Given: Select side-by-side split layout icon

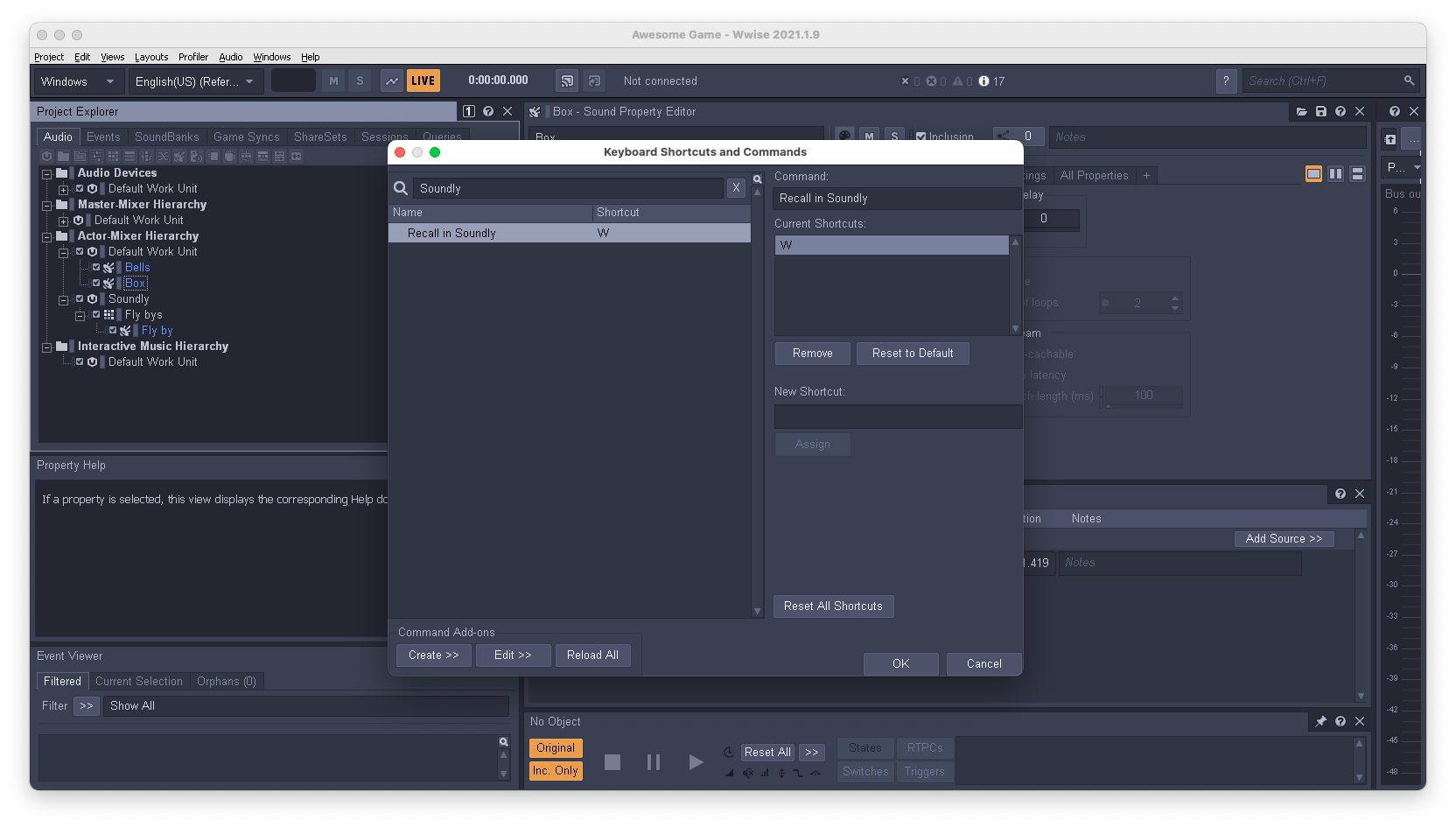Looking at the screenshot, I should [1335, 174].
